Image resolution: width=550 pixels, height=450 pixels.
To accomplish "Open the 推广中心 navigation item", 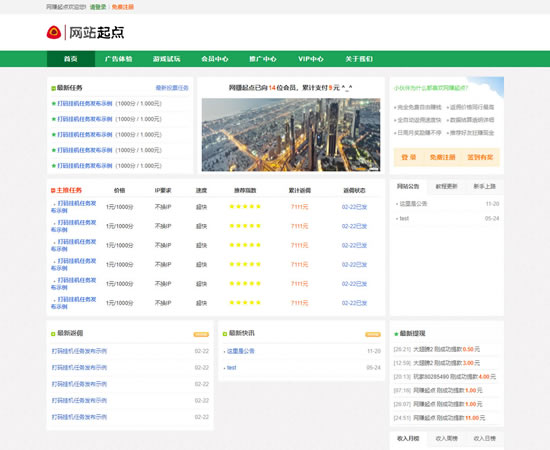I will [x=263, y=59].
